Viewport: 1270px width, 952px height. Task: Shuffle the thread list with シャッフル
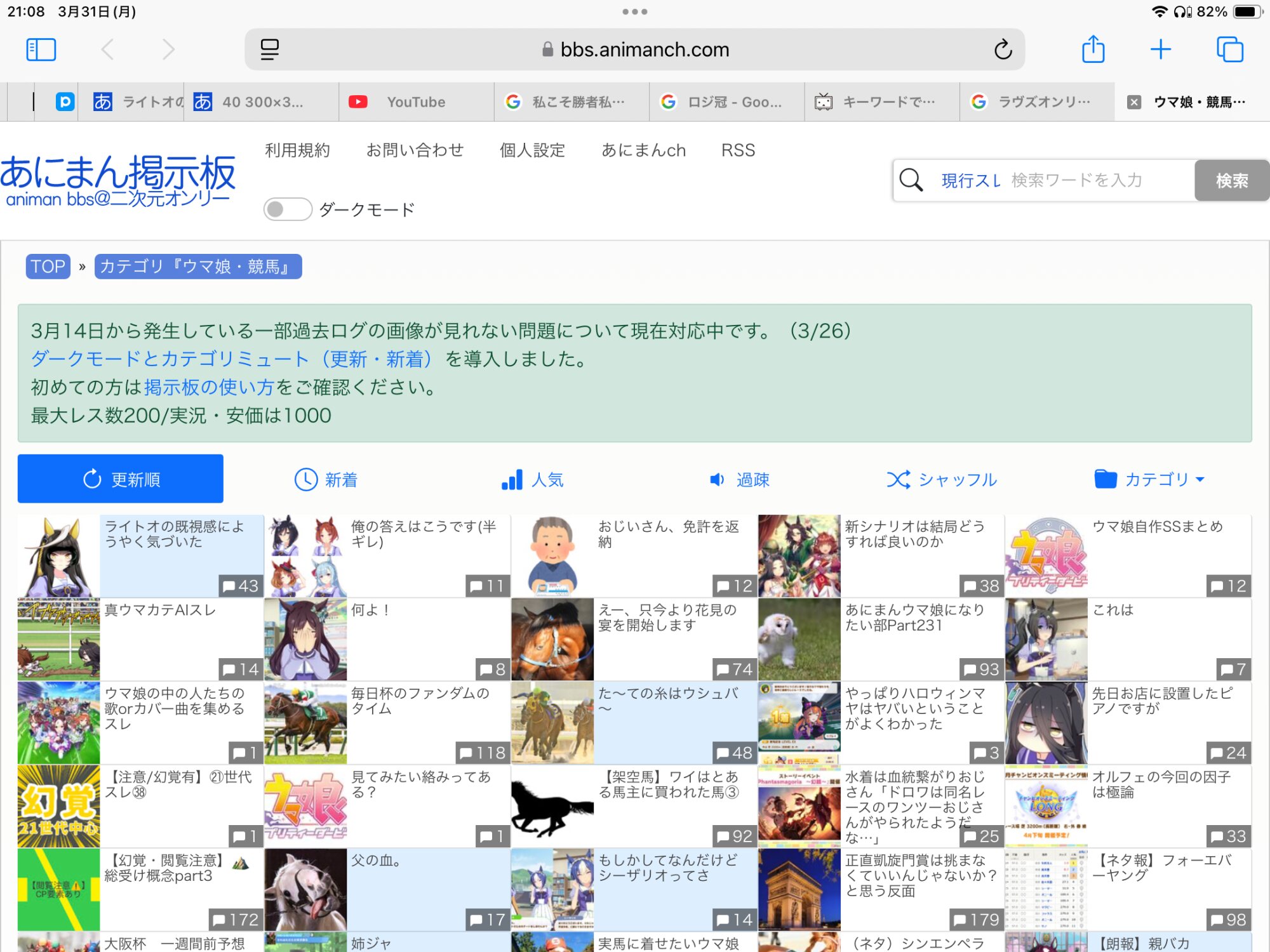click(942, 479)
